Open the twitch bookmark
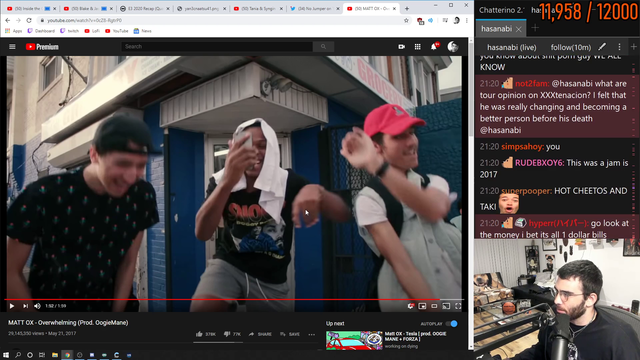Viewport: 640px width, 360px height. tap(69, 31)
